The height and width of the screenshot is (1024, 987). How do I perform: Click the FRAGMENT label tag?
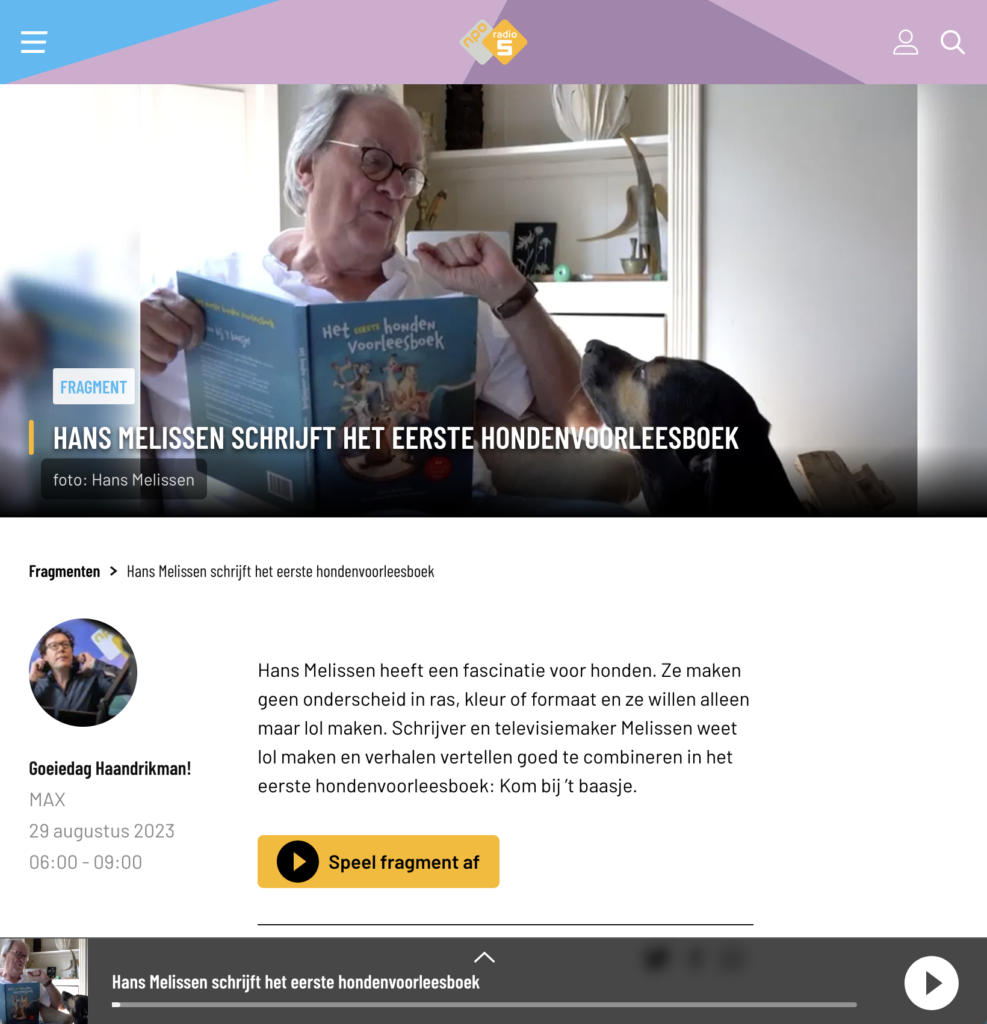[x=93, y=387]
